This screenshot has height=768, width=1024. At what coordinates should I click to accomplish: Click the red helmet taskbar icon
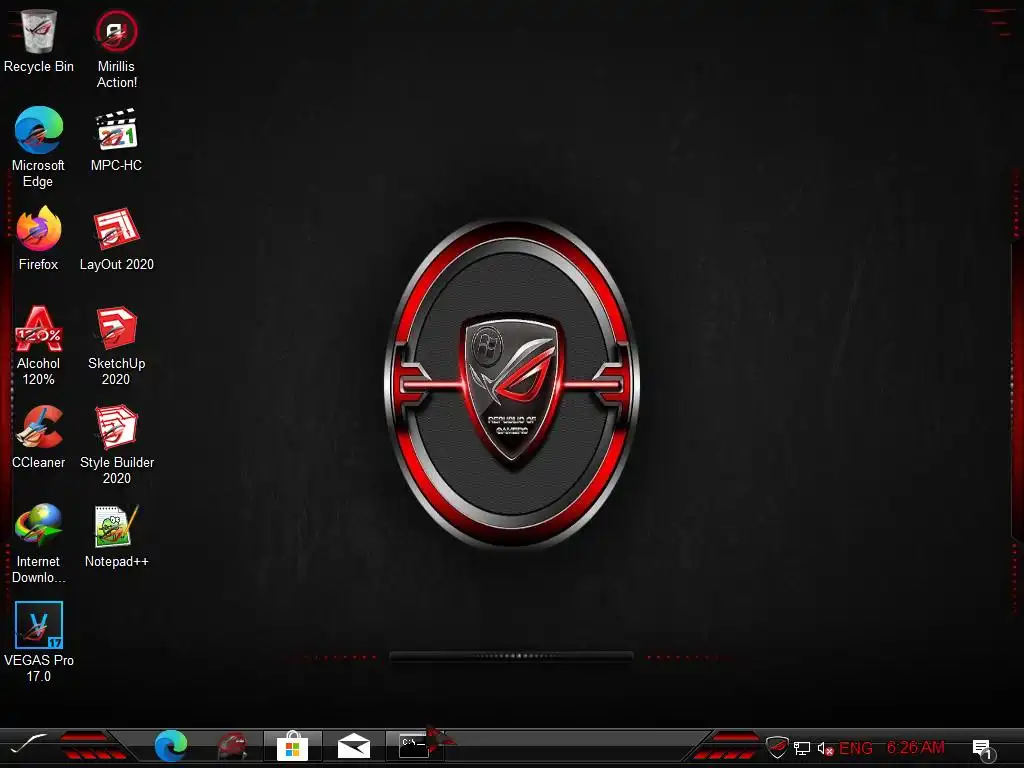(x=232, y=746)
